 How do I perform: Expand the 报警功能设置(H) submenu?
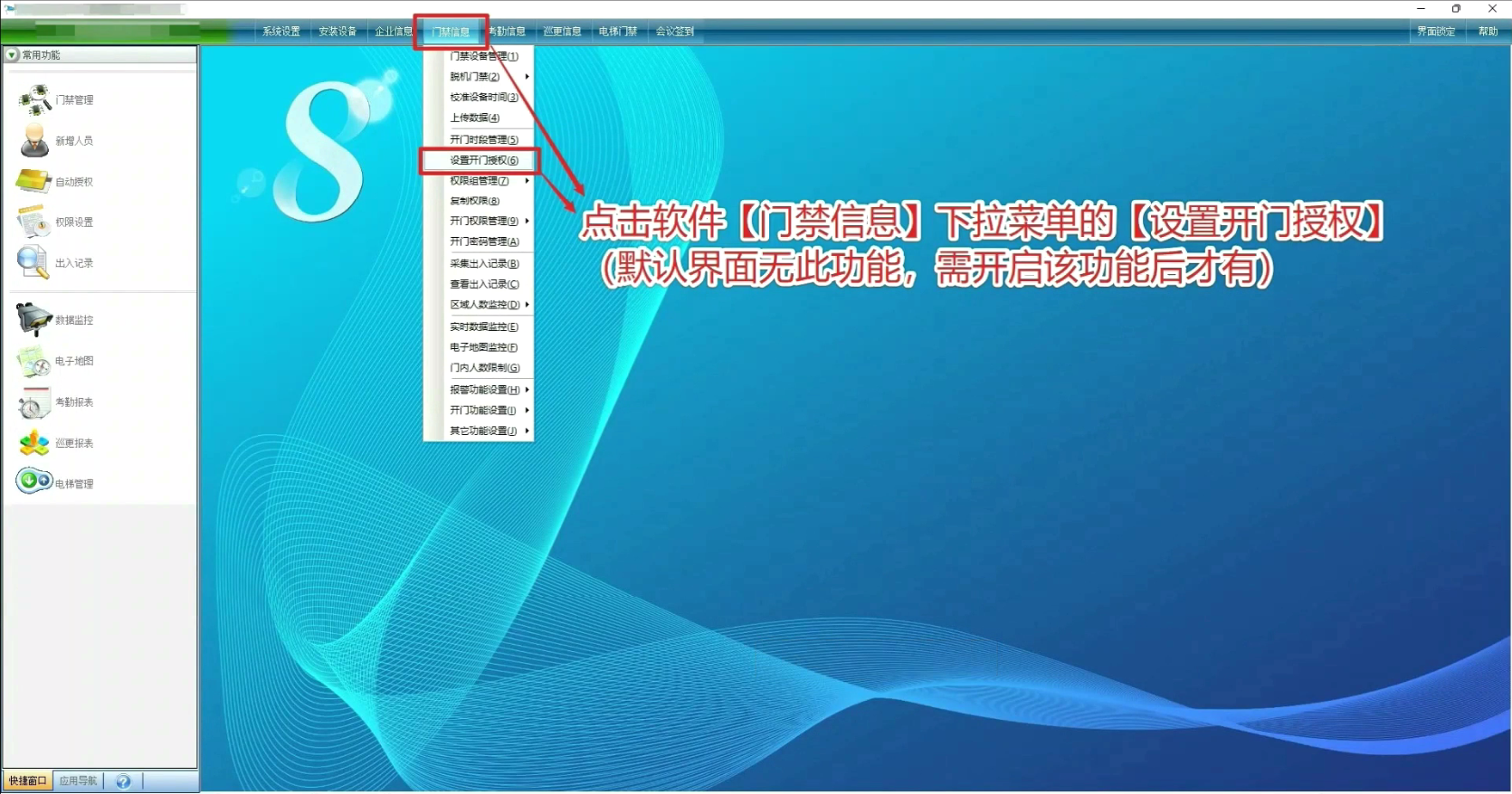479,390
